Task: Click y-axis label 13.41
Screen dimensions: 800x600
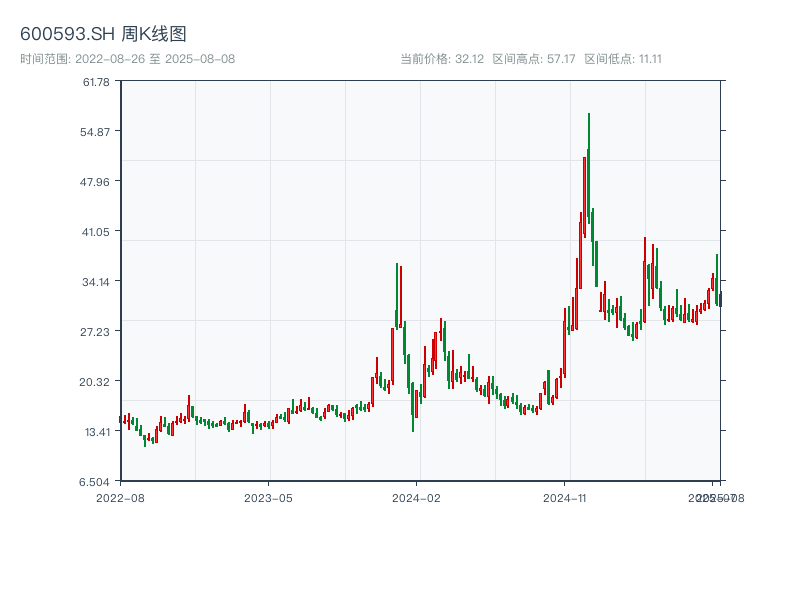Action: (x=97, y=432)
